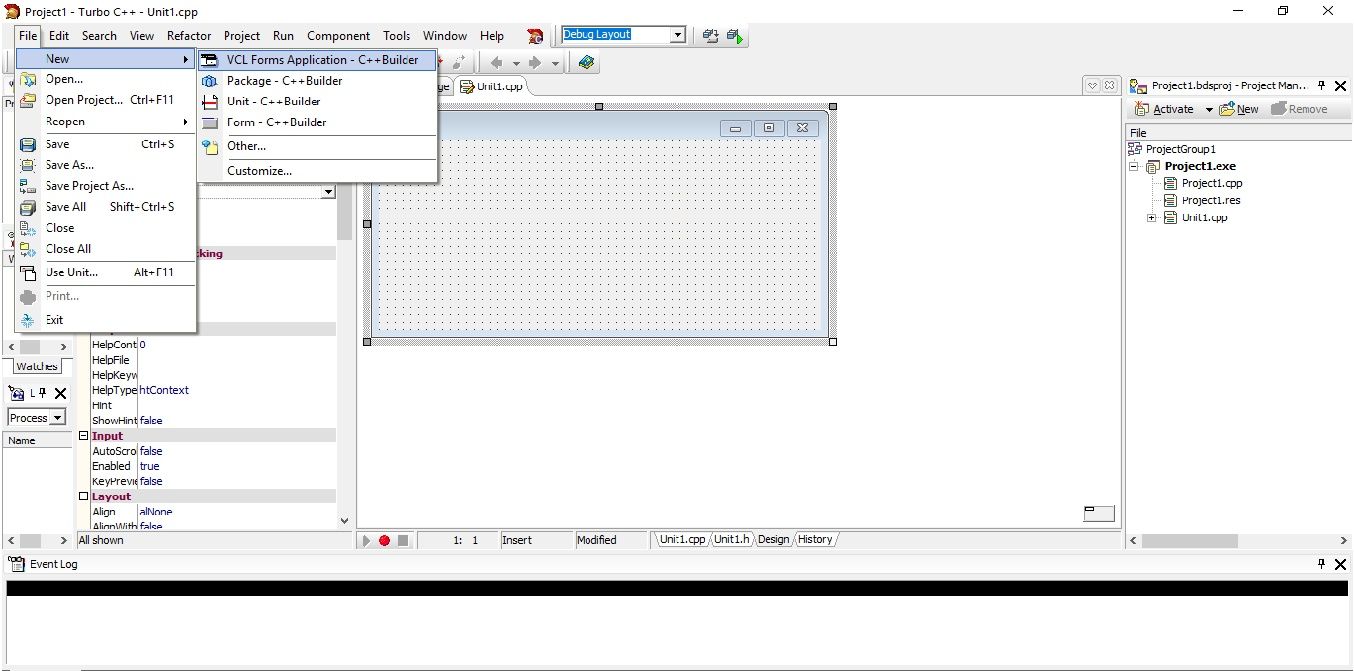The image size is (1354, 671).
Task: Pin the local variables panel beside the watches
Action: click(x=43, y=393)
